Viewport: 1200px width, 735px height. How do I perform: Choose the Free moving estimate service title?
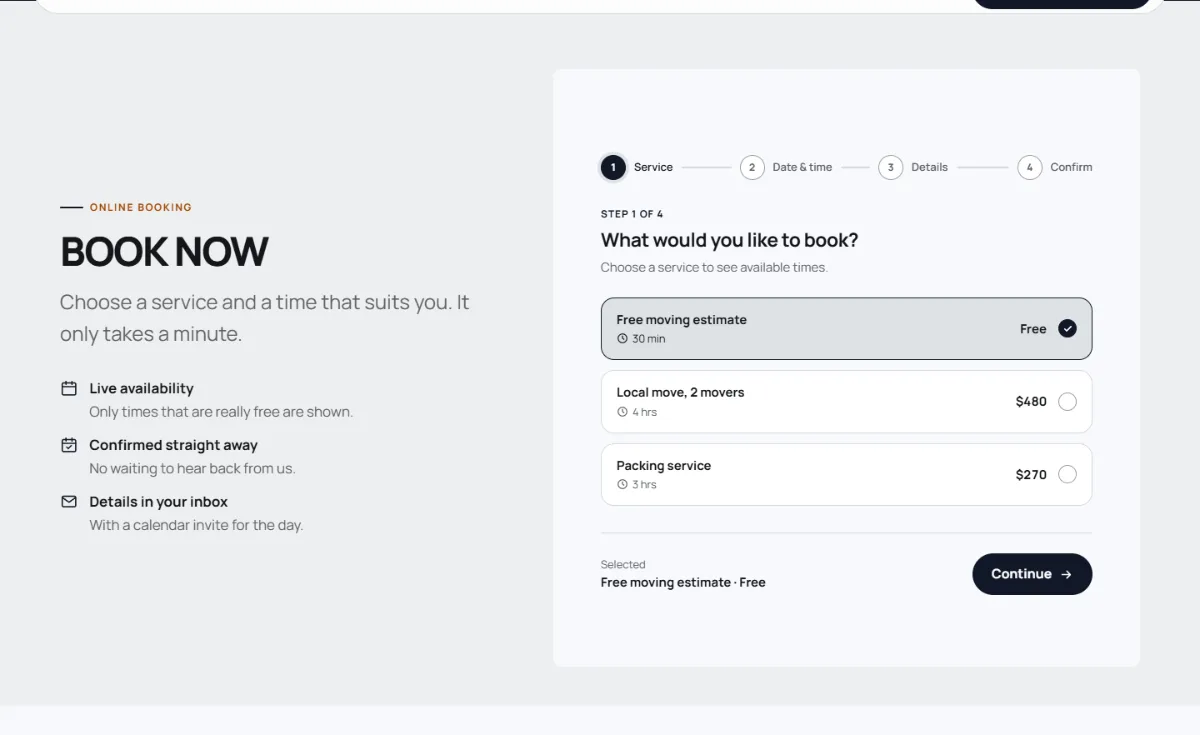[x=681, y=320]
